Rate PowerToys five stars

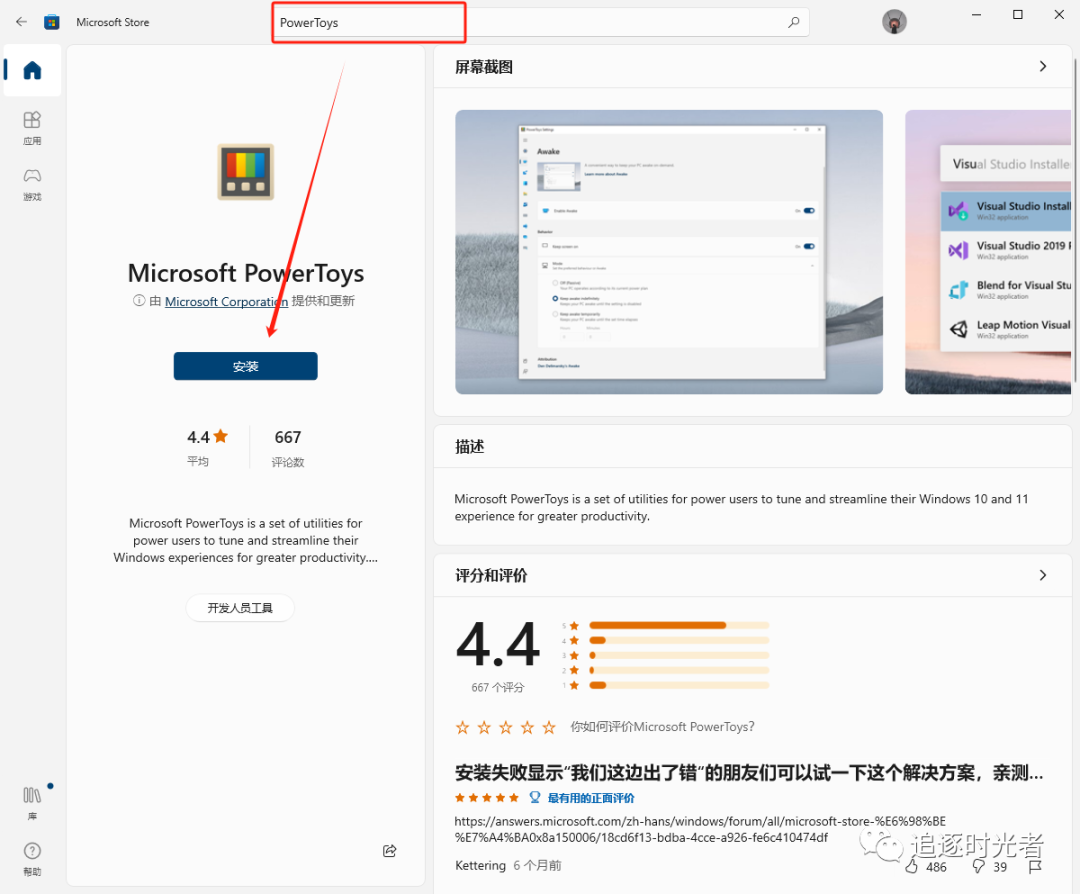548,728
